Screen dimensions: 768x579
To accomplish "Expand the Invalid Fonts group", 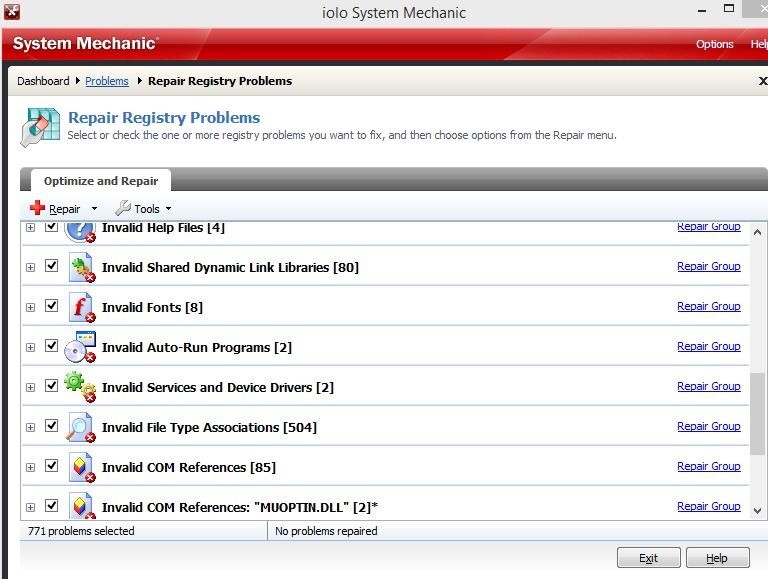I will click(30, 308).
